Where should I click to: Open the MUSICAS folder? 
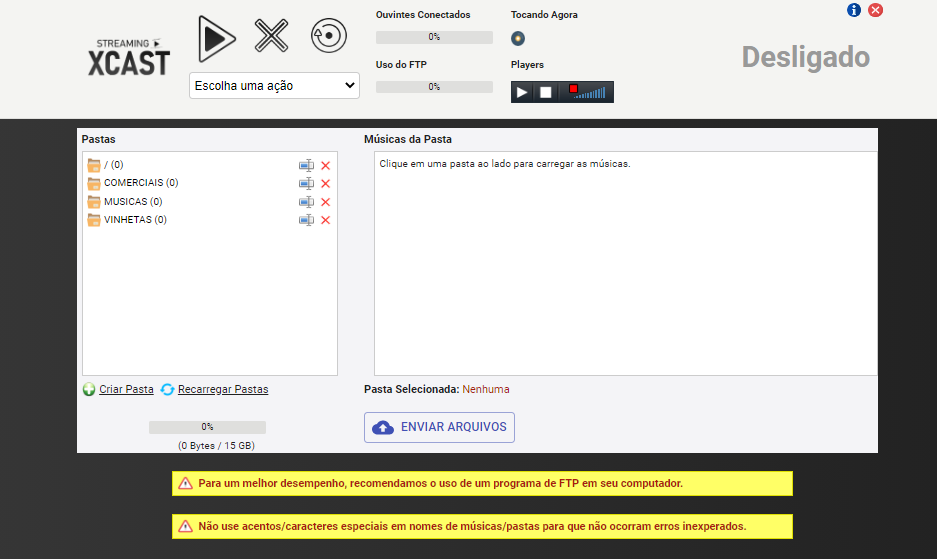point(125,202)
